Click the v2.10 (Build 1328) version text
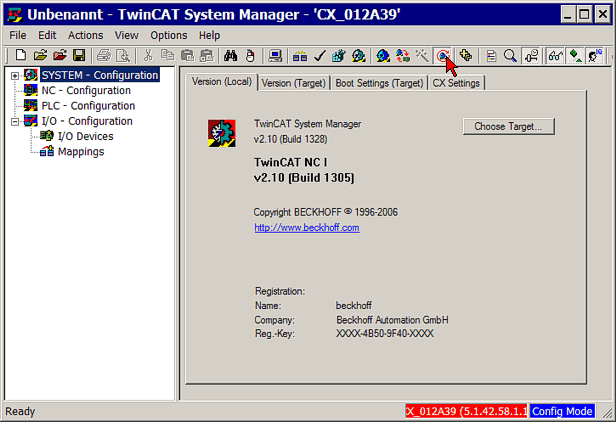 tap(290, 139)
